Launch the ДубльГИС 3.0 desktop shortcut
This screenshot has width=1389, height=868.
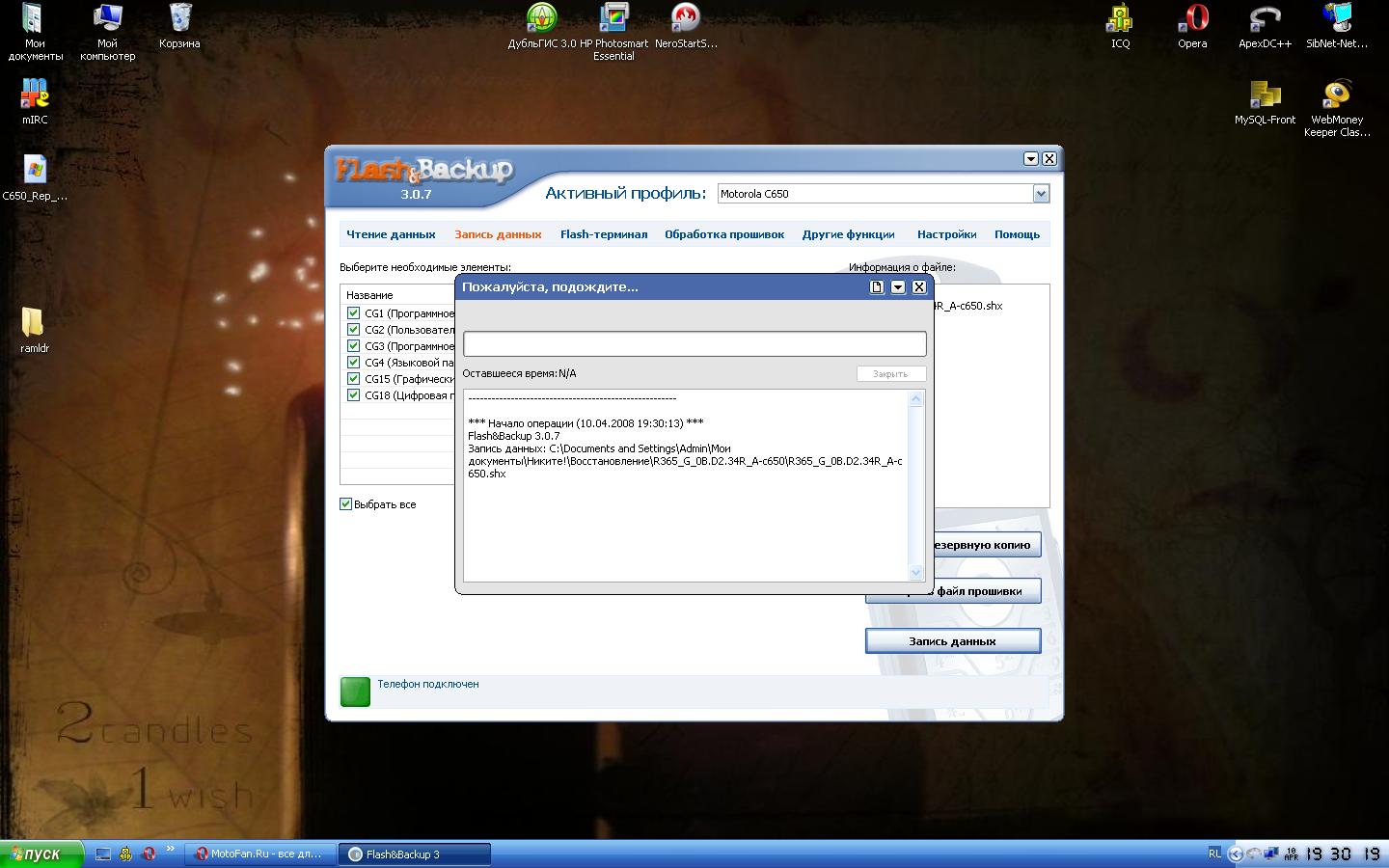542,26
